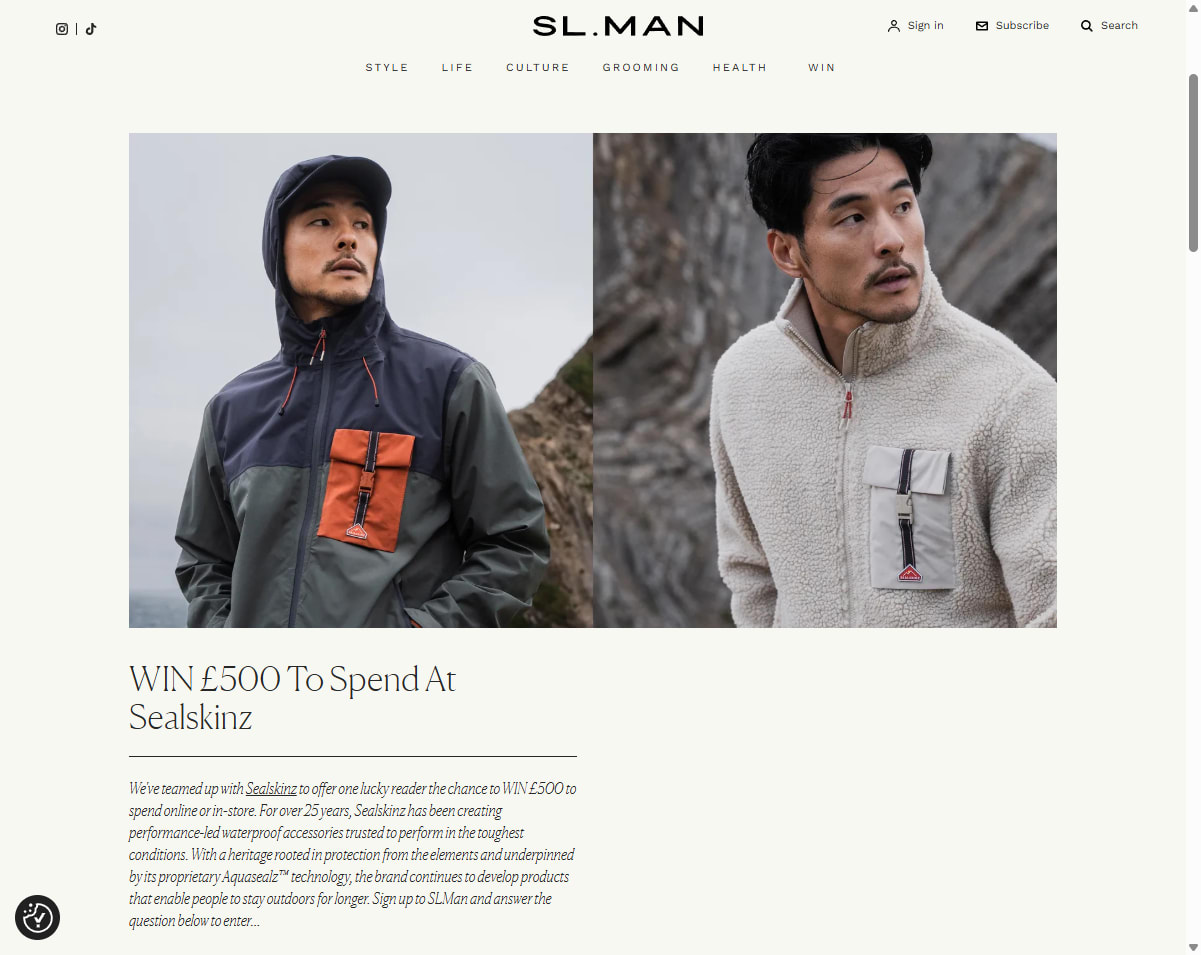Click the vertical page scrollbar thumb
The width and height of the screenshot is (1201, 955).
1193,163
